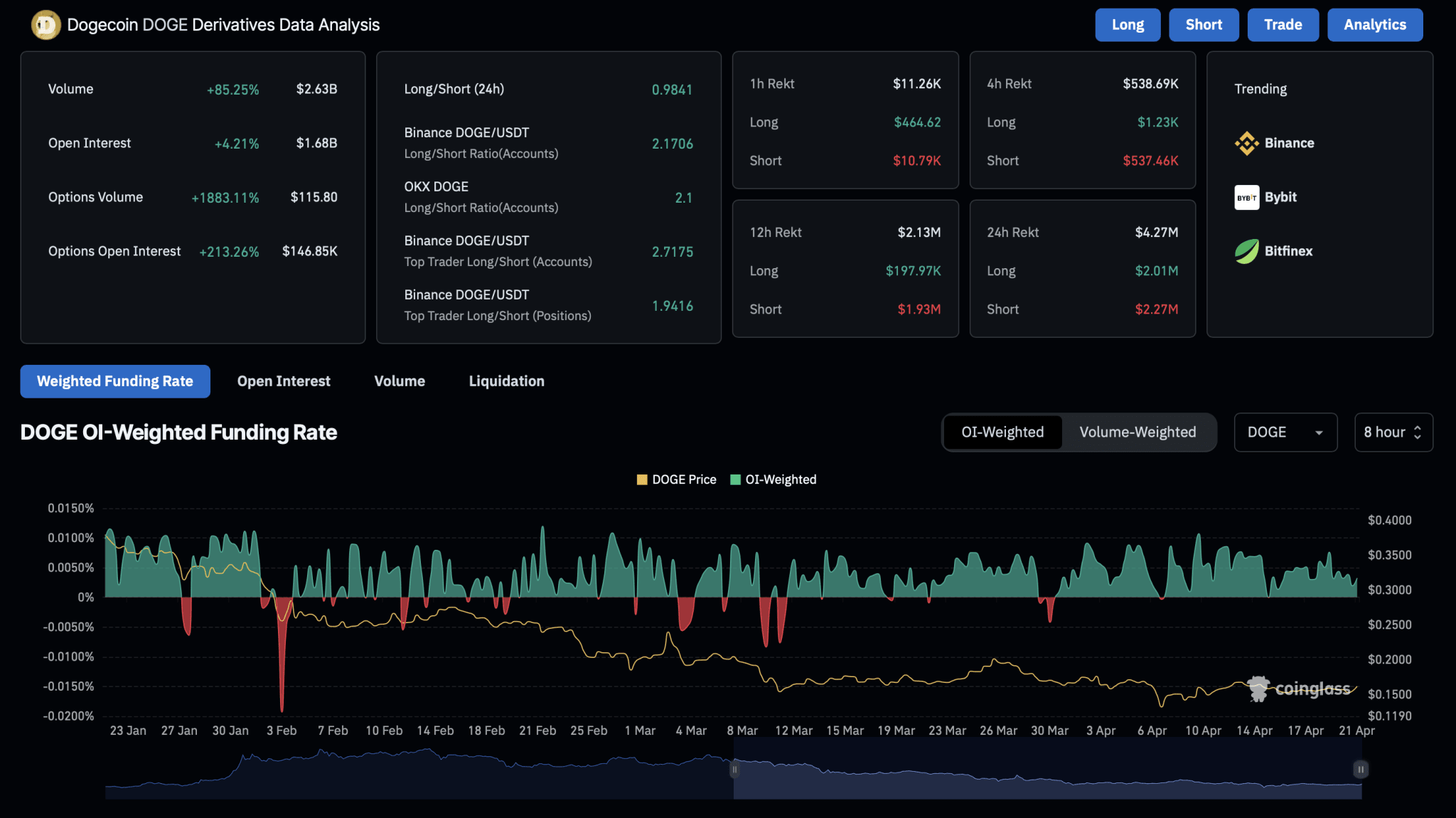The image size is (1456, 818).
Task: Select the Volume tab
Action: [x=400, y=381]
